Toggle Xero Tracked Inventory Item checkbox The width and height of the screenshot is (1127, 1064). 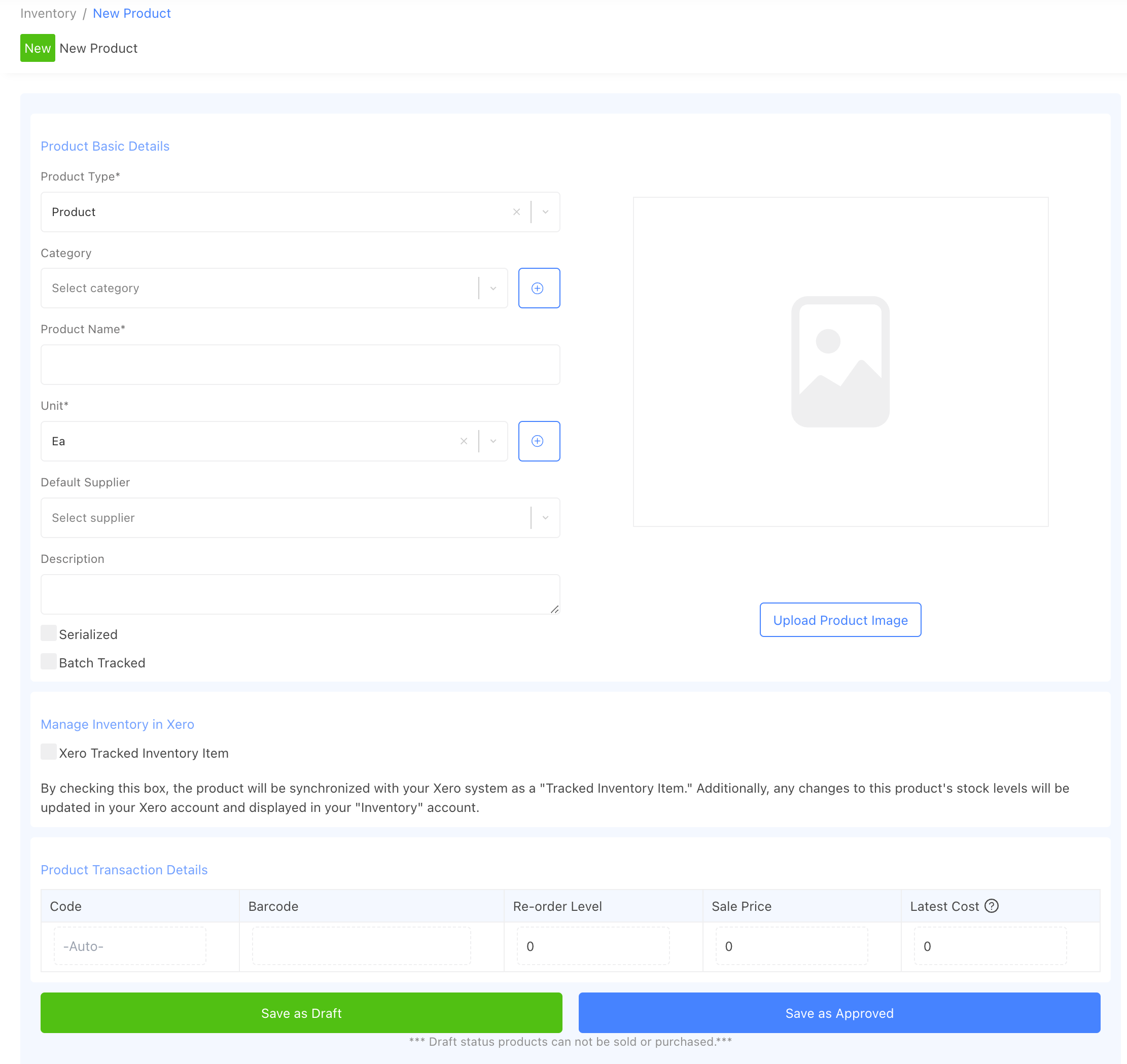[x=49, y=752]
